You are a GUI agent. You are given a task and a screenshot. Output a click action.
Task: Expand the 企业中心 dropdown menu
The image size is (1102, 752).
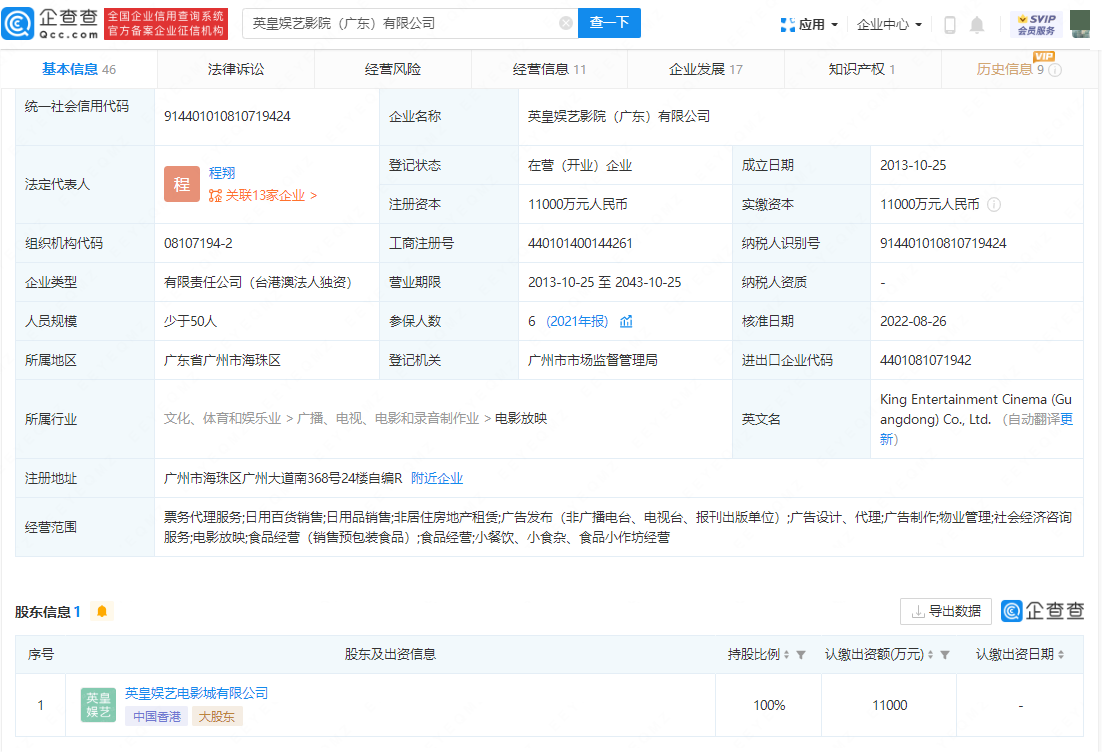point(889,25)
